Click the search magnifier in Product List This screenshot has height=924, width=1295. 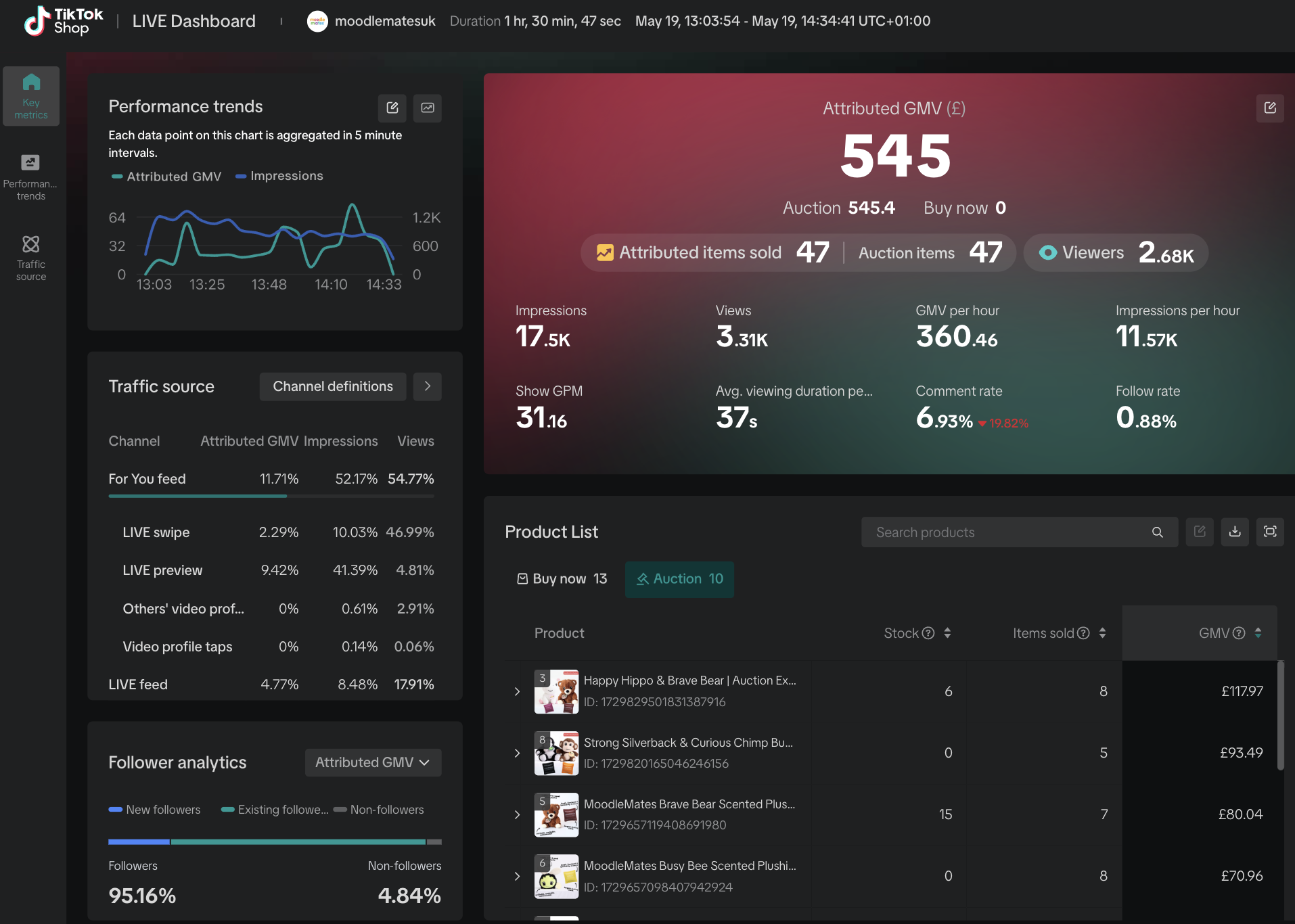pos(1158,532)
